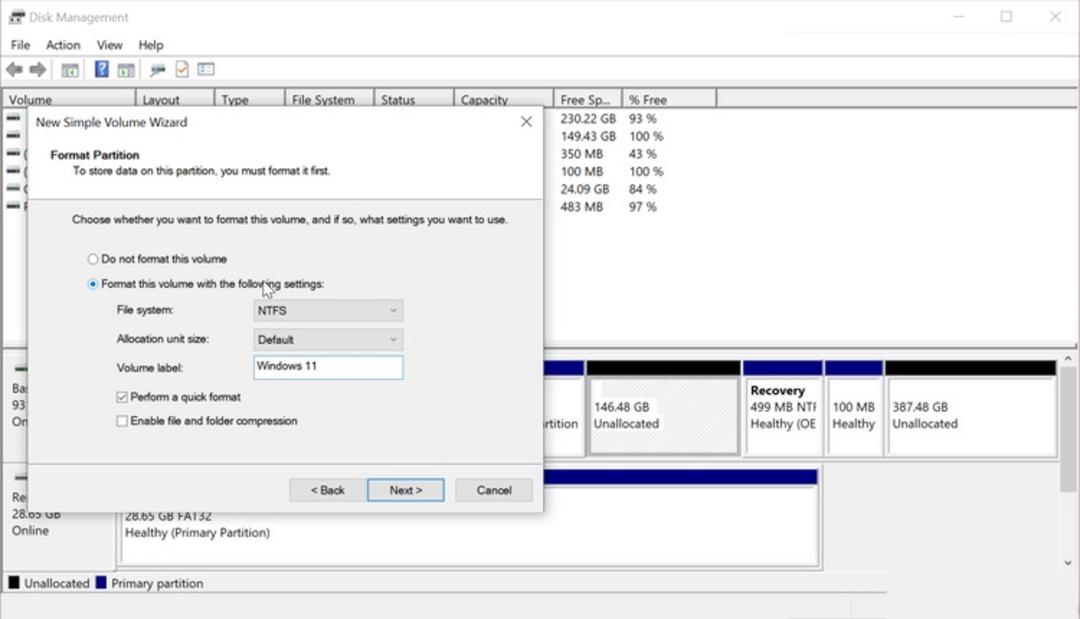Open the Show/Hide Console Tree icon
Screen dimensions: 1080x619
pyautogui.click(x=70, y=70)
